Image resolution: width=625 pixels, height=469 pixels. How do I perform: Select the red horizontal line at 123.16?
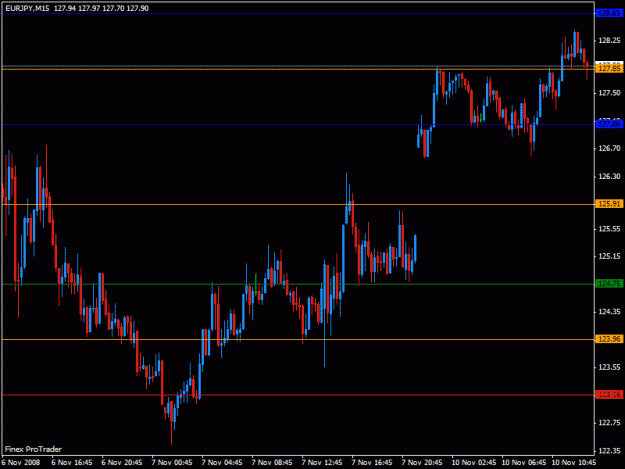[x=298, y=394]
